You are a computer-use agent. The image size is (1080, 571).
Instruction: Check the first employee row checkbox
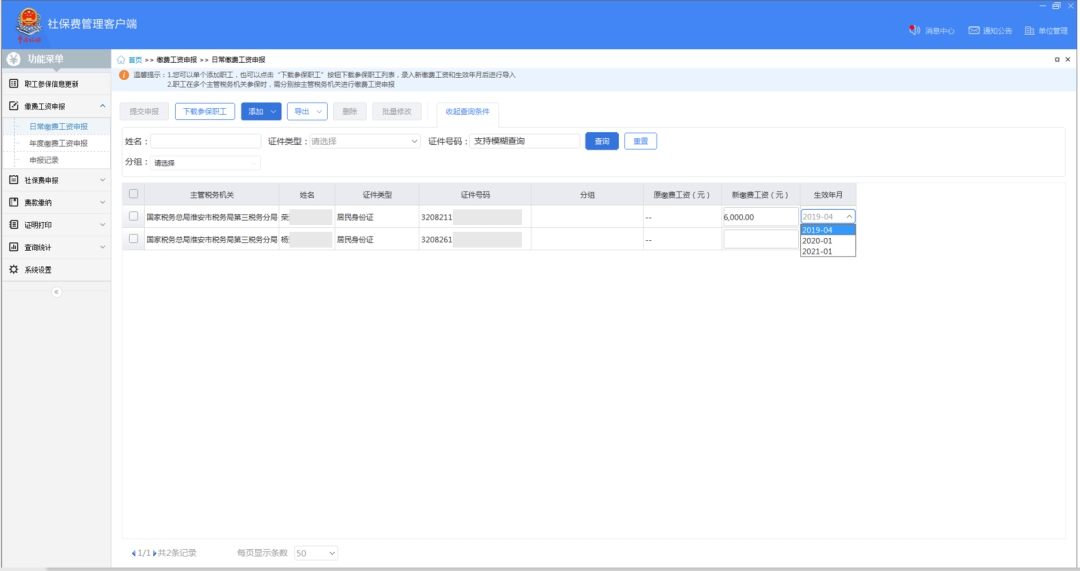tap(133, 216)
